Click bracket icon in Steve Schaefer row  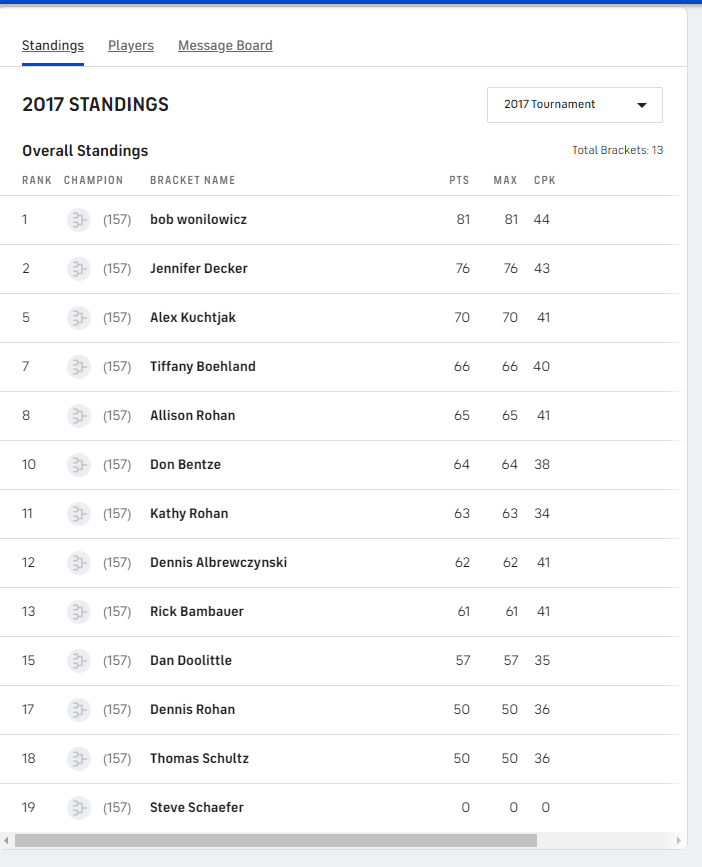79,808
